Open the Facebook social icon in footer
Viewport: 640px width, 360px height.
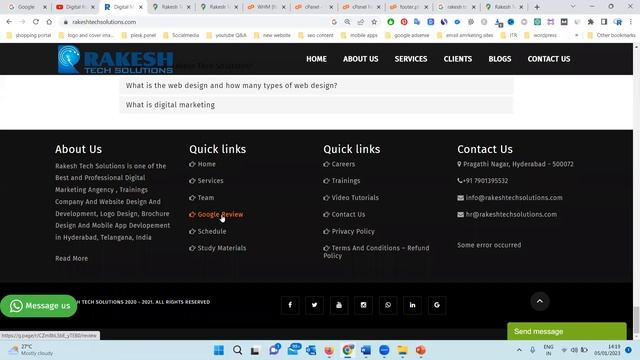(290, 305)
